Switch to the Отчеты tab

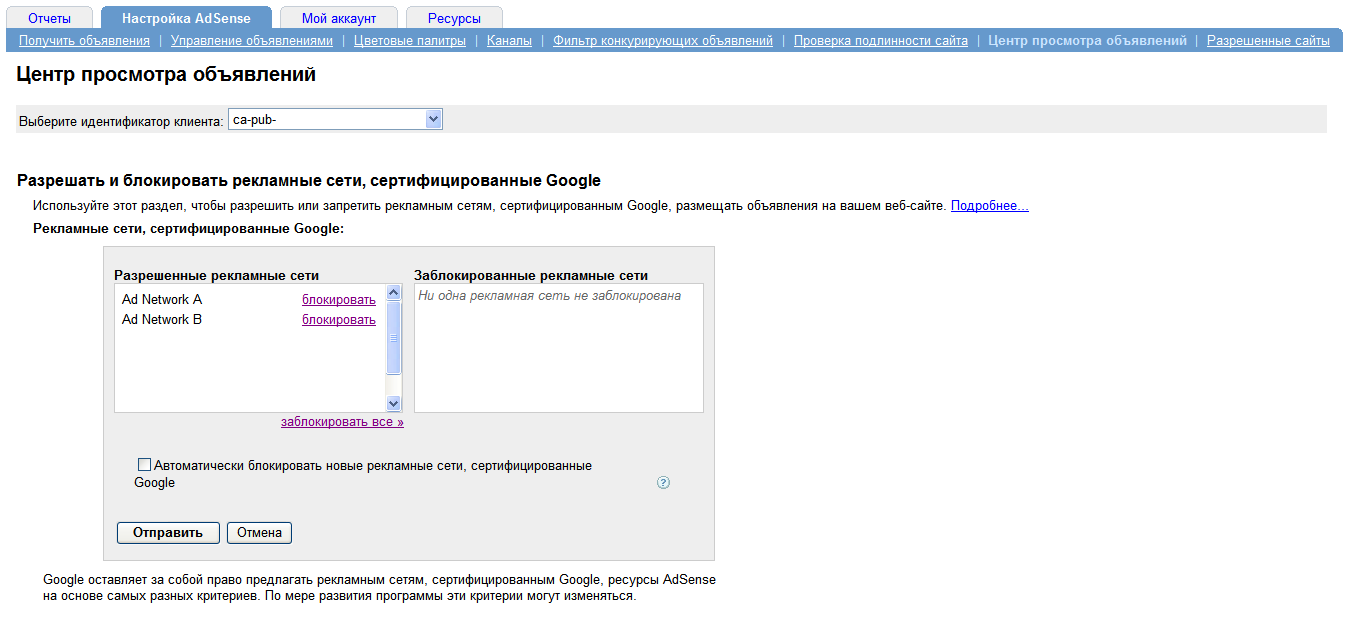(49, 18)
